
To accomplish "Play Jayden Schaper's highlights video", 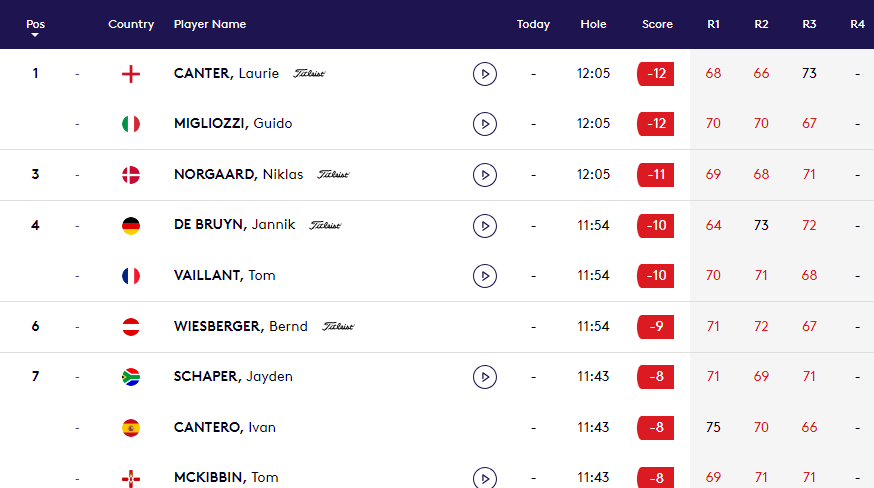I will coord(484,377).
